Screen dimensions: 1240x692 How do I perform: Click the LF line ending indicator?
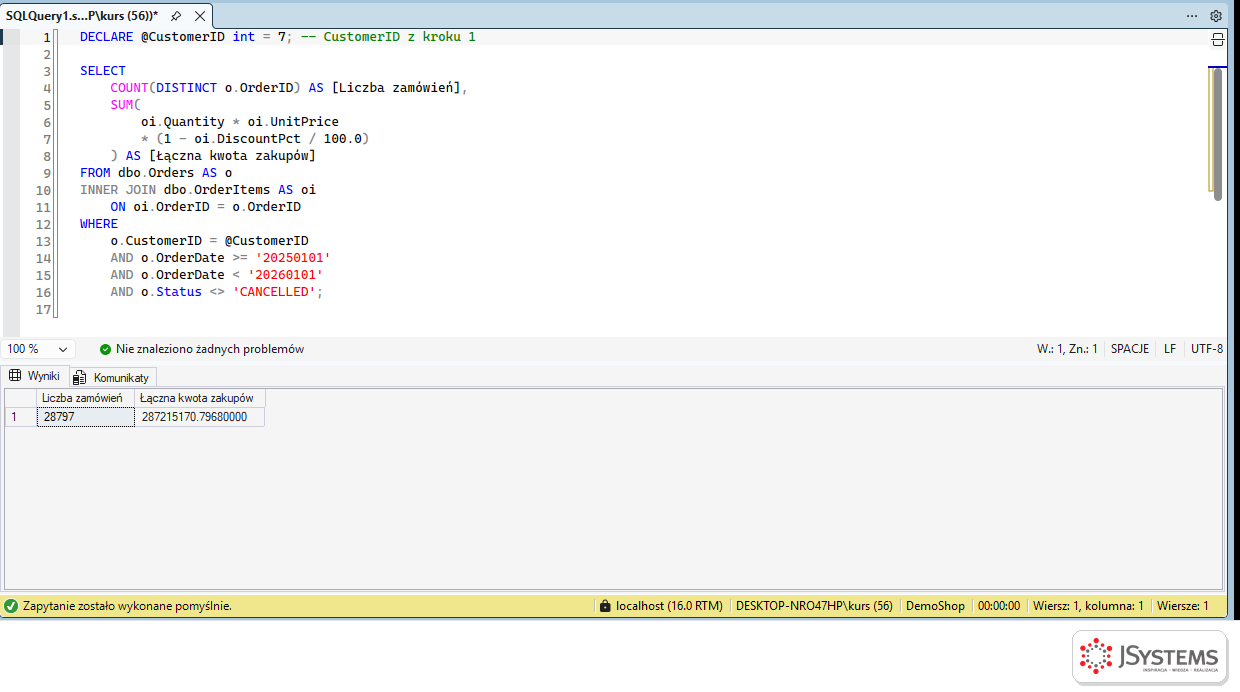point(1170,349)
